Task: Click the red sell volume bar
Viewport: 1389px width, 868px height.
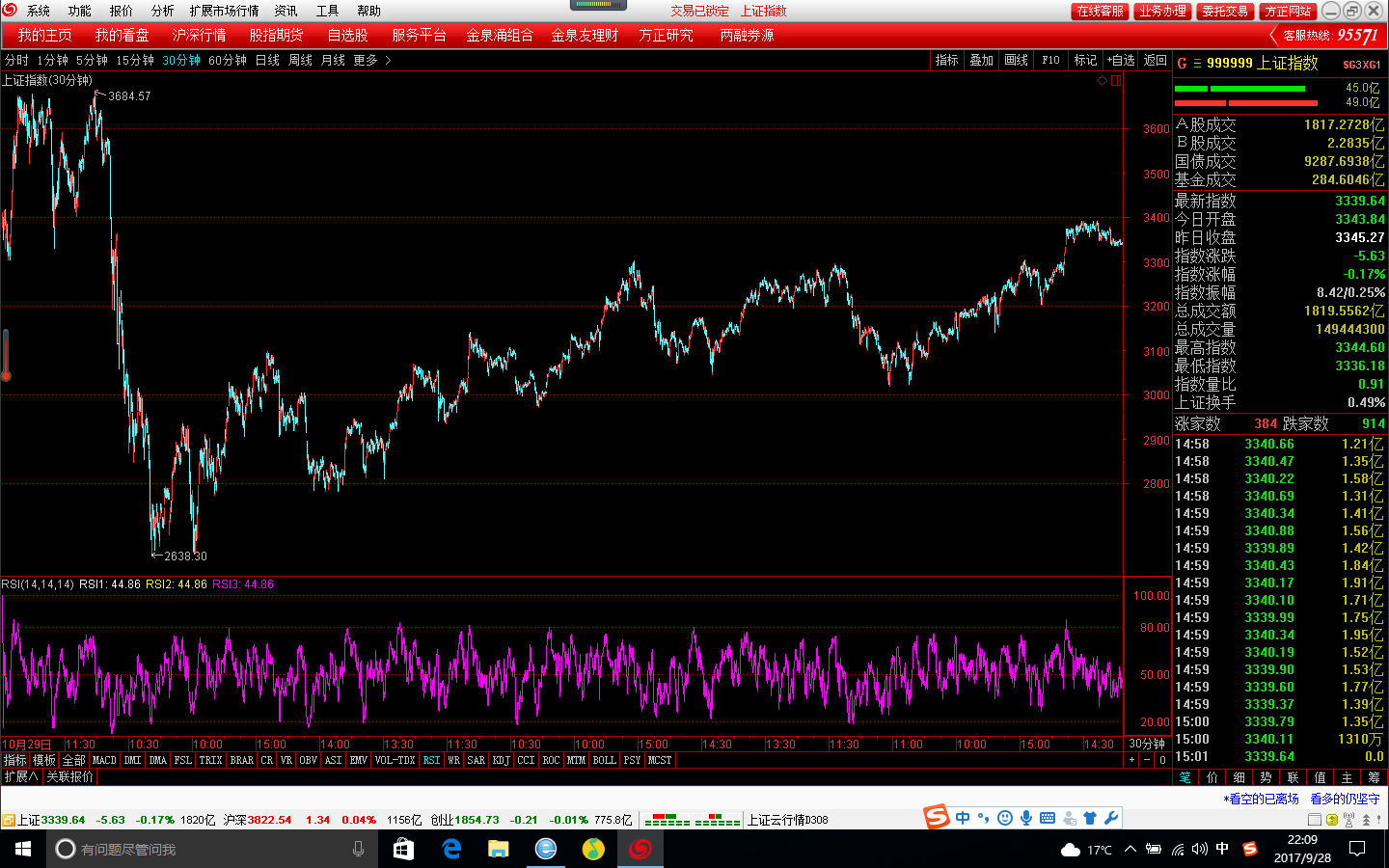Action: click(1245, 102)
